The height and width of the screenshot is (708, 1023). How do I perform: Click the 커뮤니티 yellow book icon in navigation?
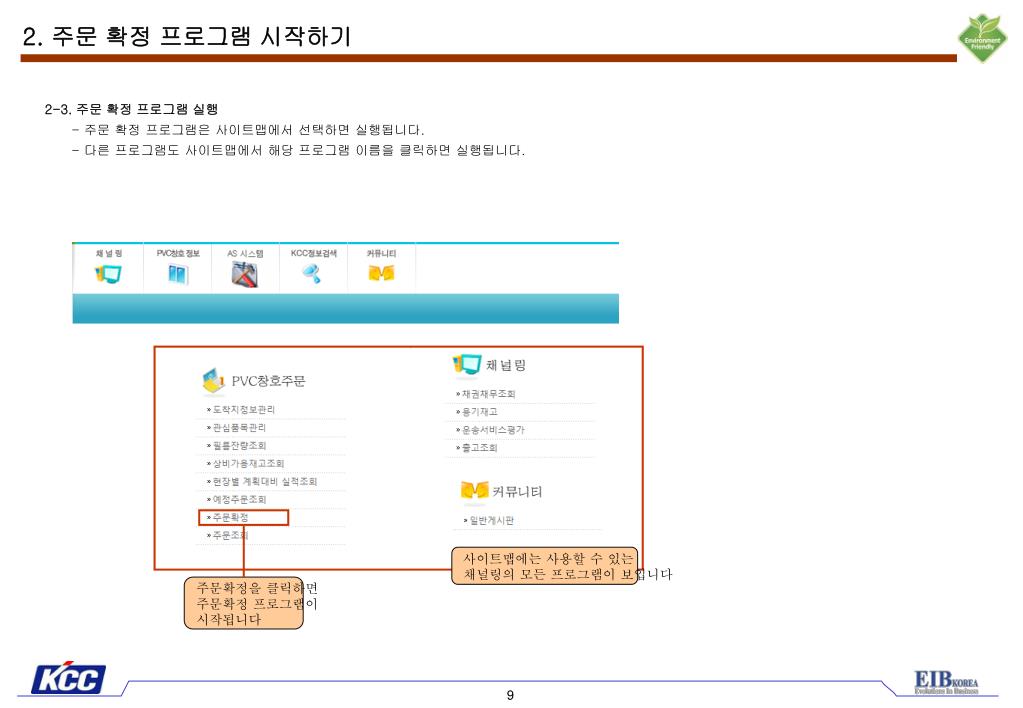click(x=381, y=273)
